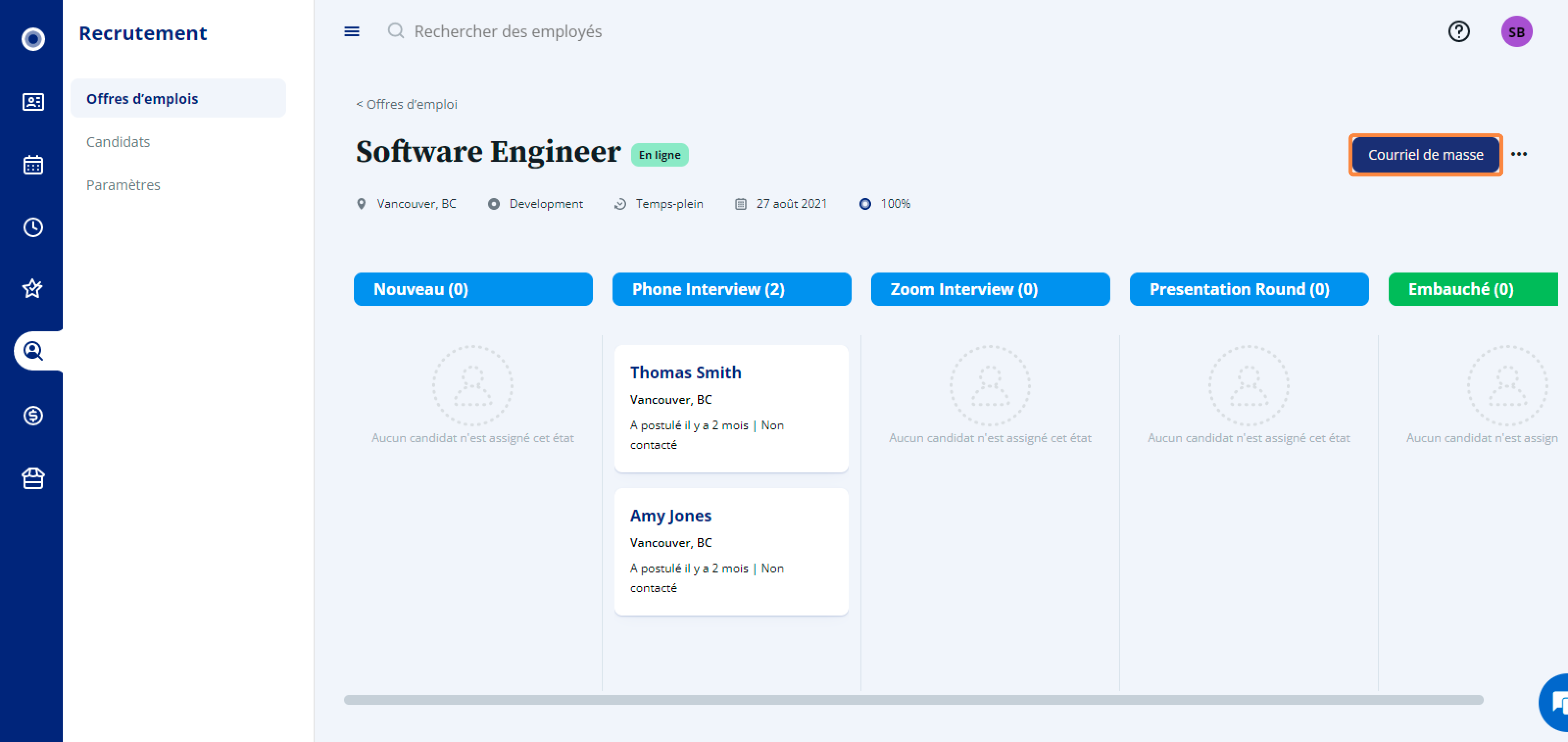The image size is (1568, 742).
Task: Click the Courriel de masse button
Action: tap(1425, 154)
